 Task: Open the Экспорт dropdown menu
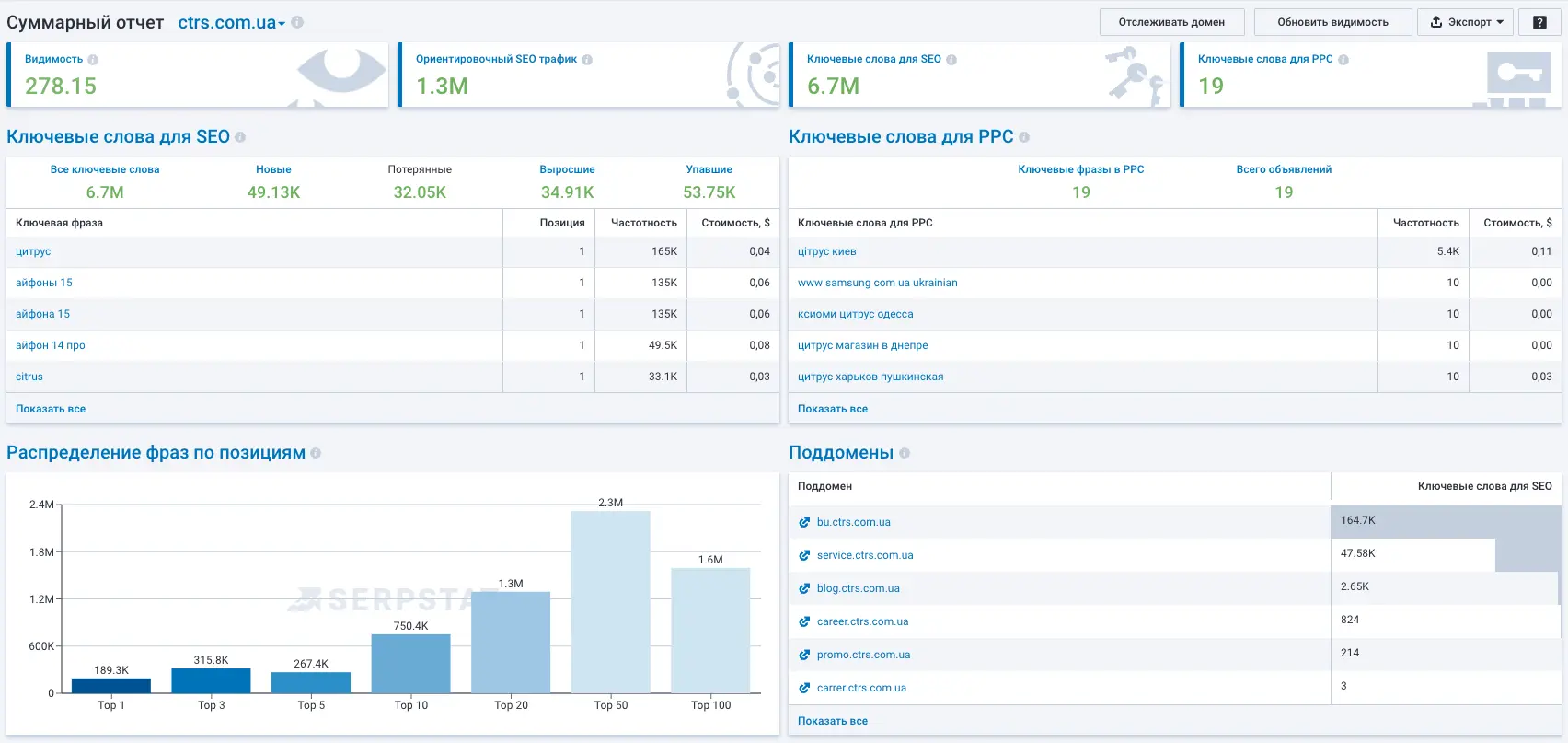1466,22
